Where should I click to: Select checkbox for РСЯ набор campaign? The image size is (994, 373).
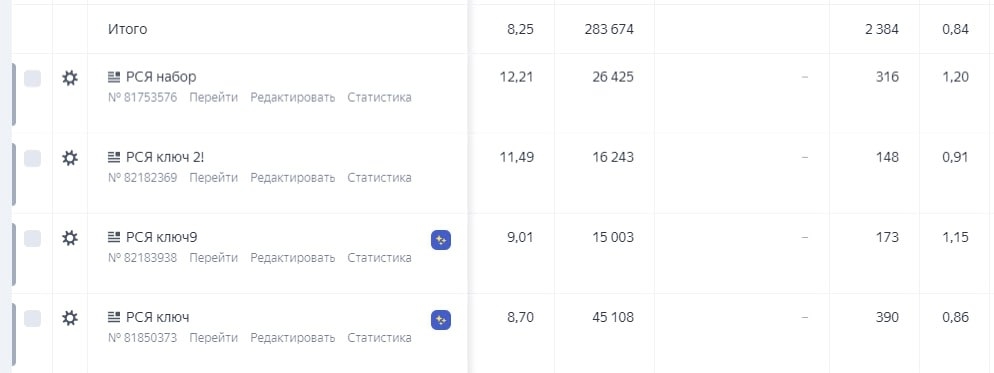(x=32, y=78)
